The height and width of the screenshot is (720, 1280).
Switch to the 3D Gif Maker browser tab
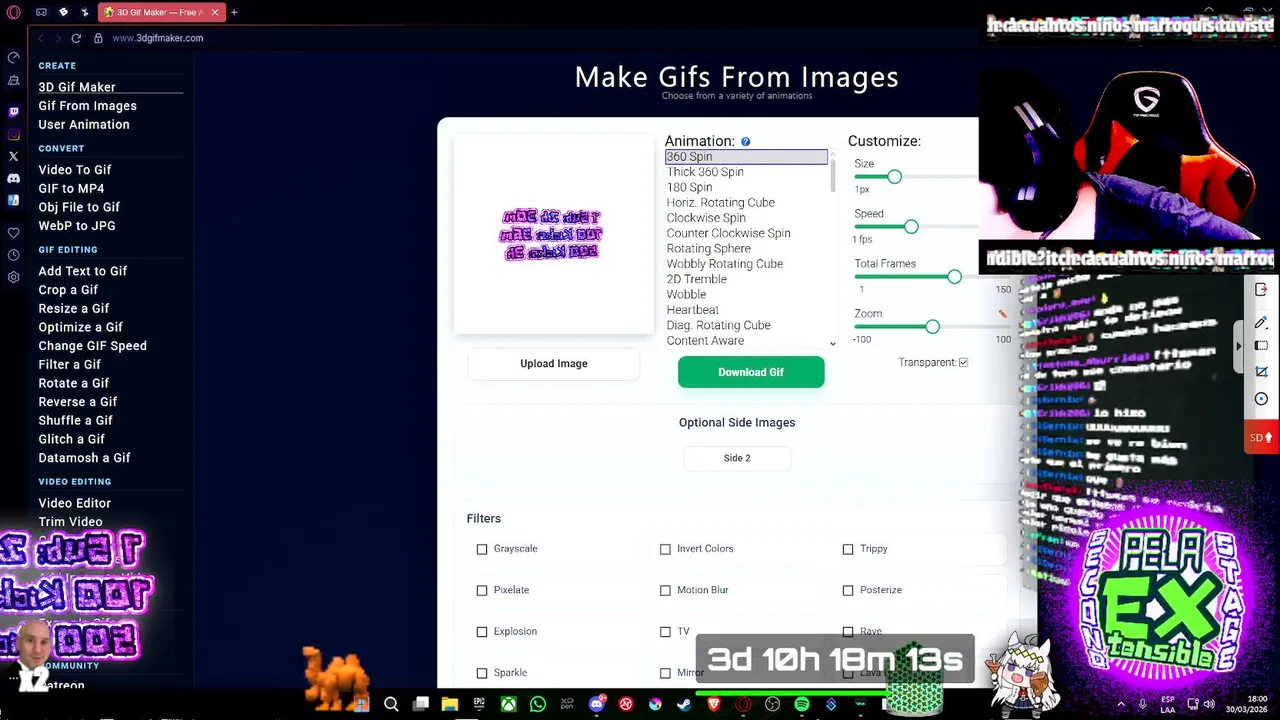(161, 12)
